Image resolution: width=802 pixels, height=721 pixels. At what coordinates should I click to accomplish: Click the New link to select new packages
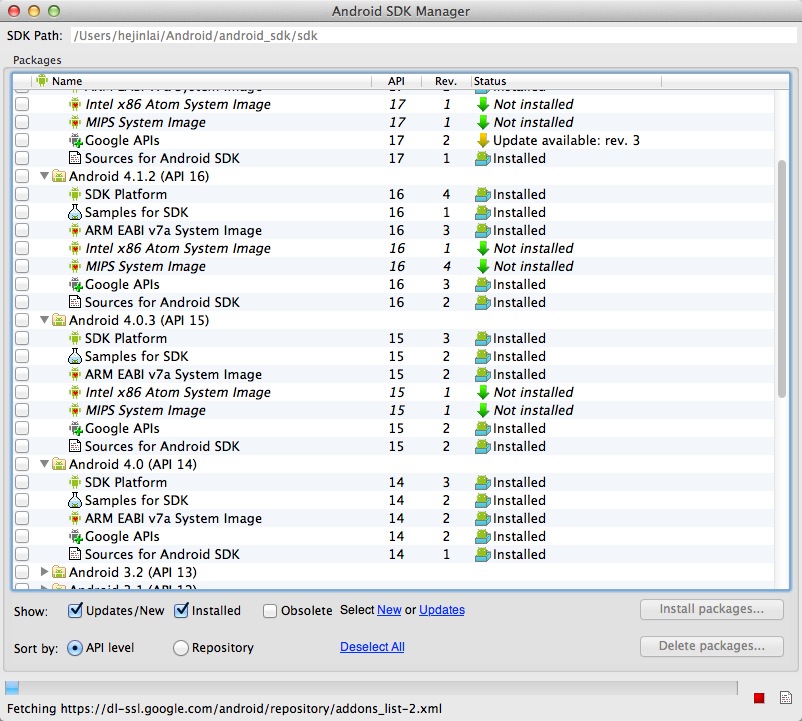click(389, 610)
